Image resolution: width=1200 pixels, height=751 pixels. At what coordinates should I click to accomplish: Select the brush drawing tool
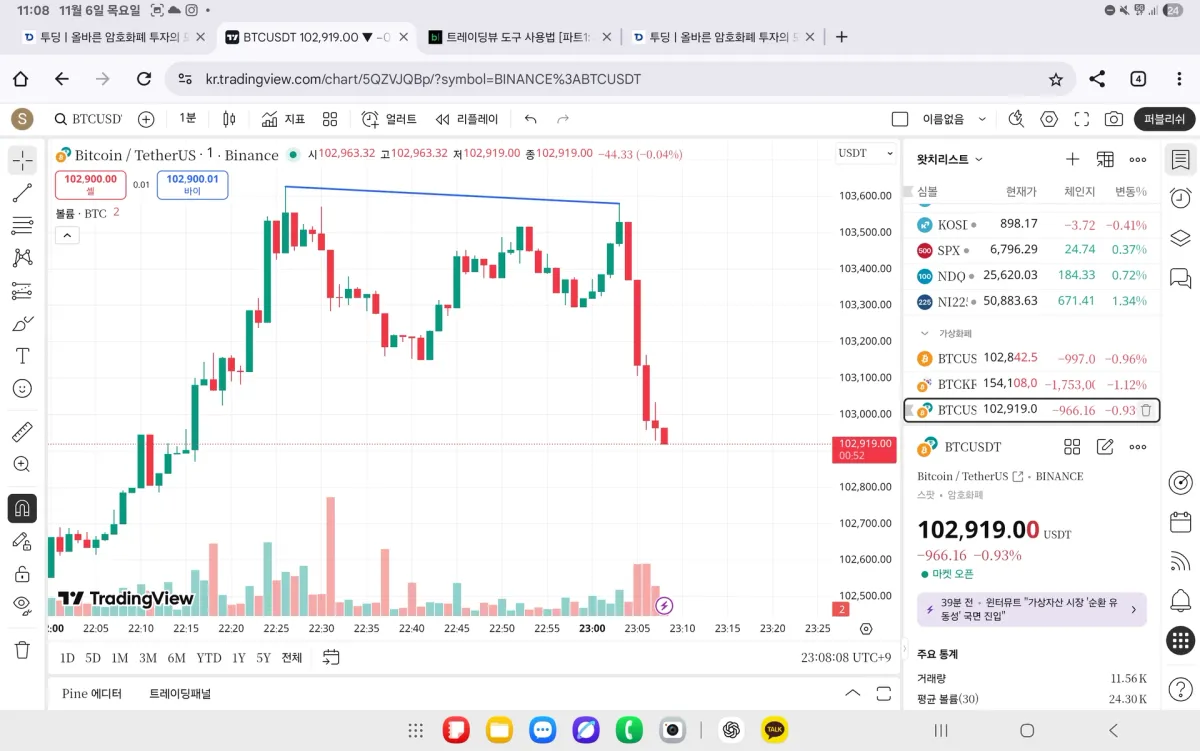coord(22,323)
